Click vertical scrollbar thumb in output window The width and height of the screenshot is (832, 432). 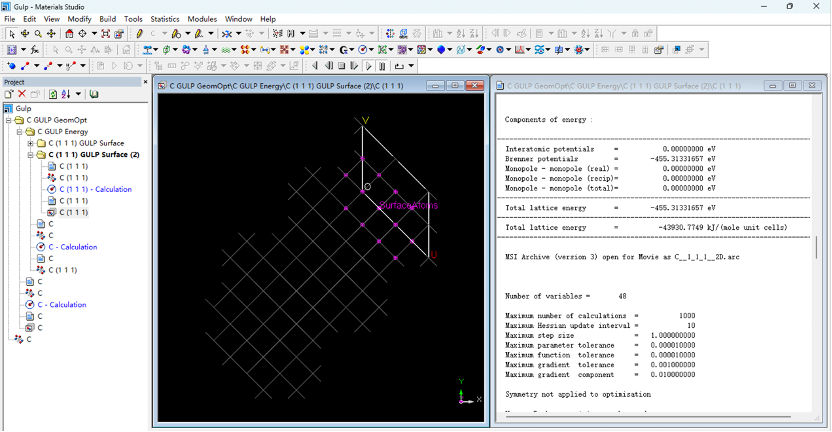coord(817,248)
